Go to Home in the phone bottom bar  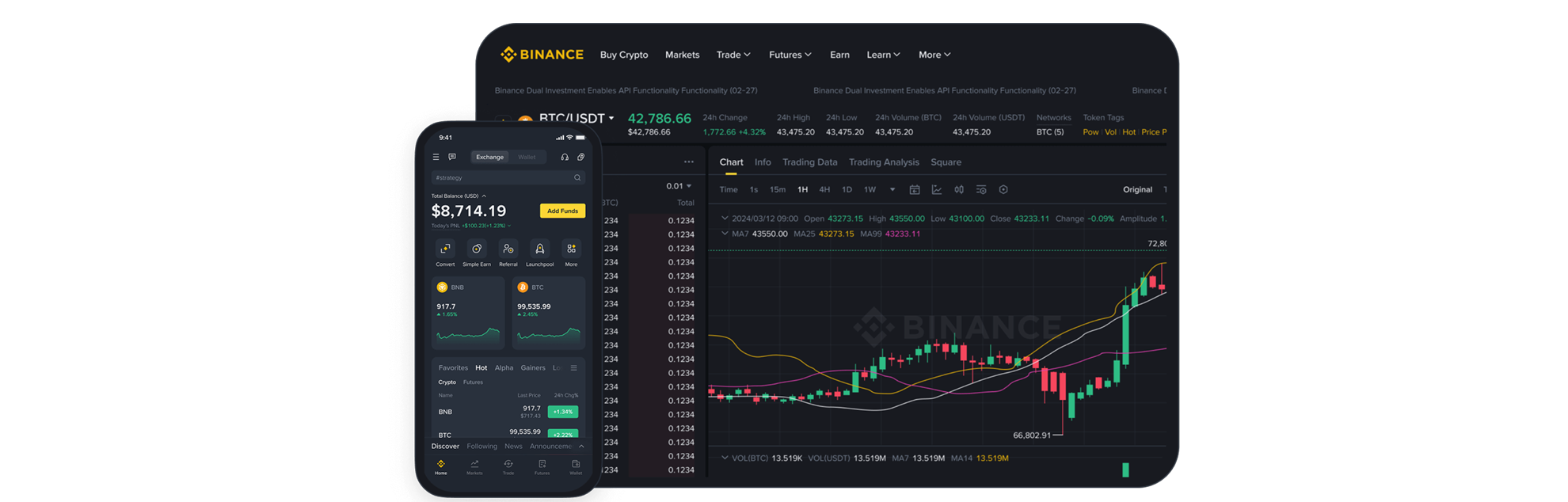441,467
